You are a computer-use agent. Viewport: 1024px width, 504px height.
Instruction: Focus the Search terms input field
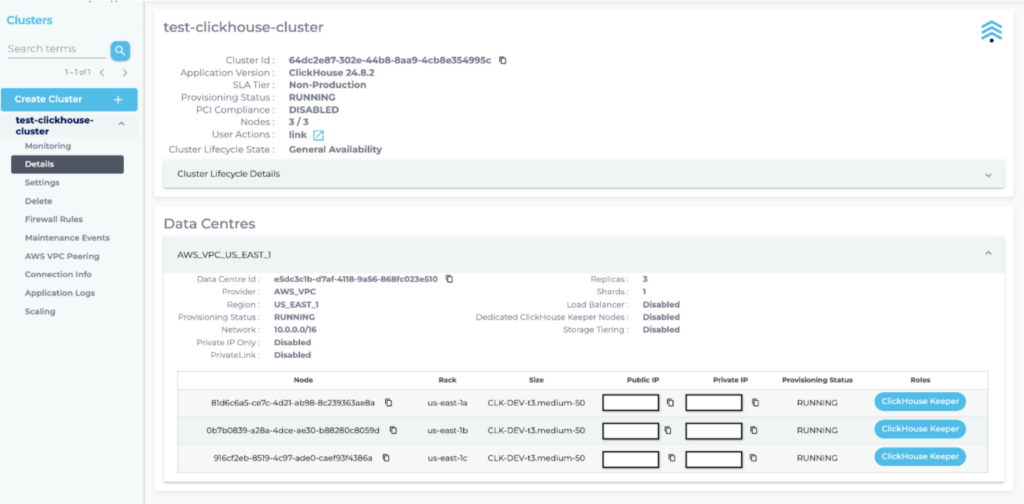[56, 50]
